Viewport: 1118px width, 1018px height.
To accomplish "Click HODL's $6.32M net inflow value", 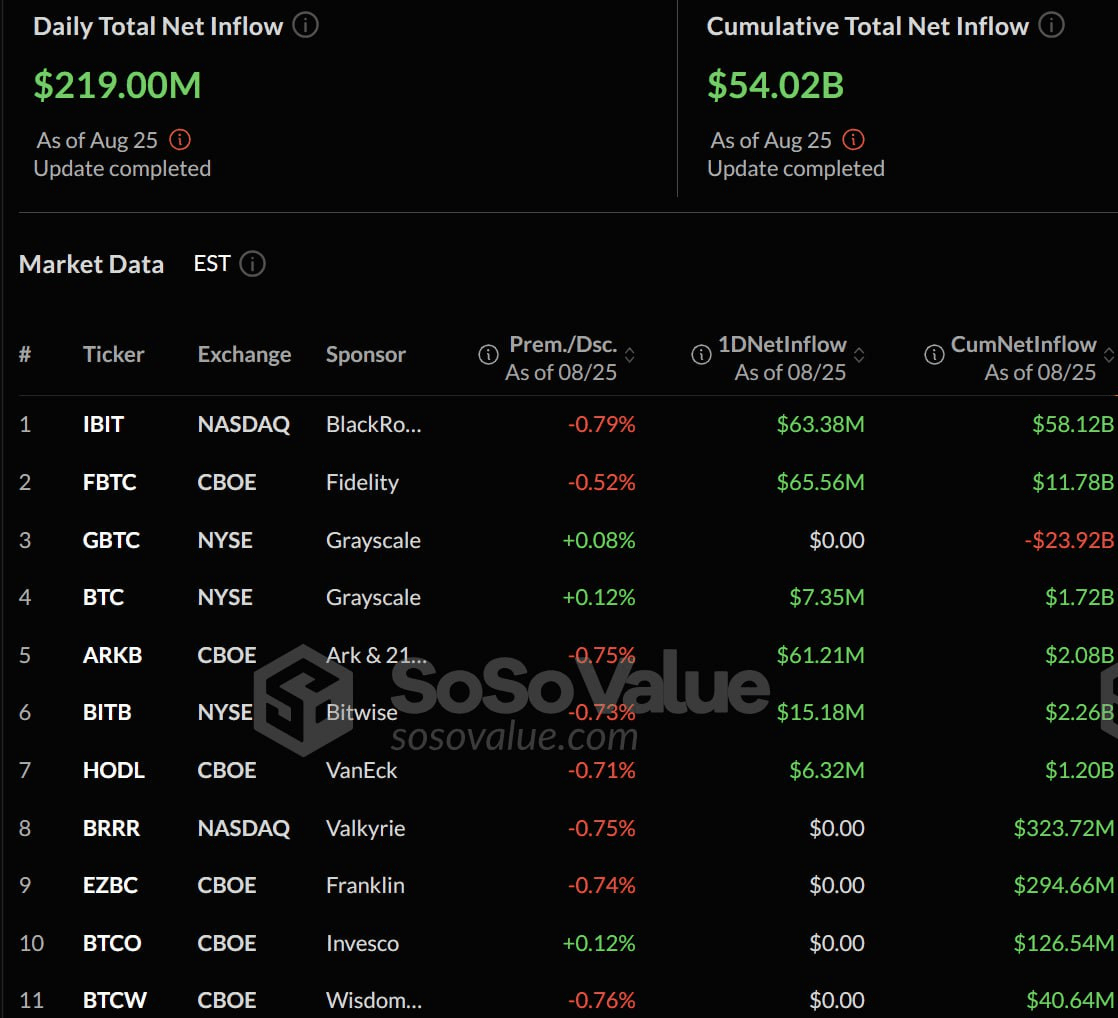I will tap(827, 771).
